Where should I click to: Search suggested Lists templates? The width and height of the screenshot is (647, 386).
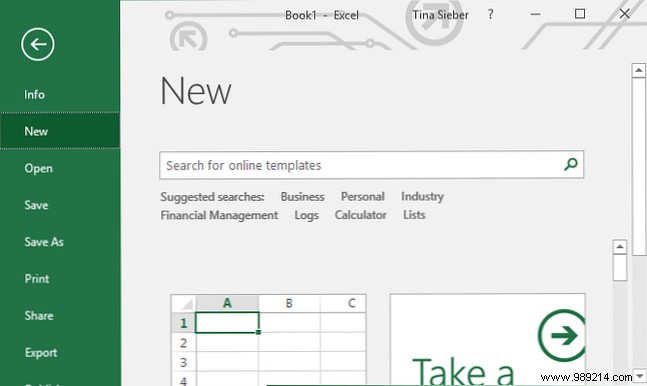pyautogui.click(x=414, y=215)
